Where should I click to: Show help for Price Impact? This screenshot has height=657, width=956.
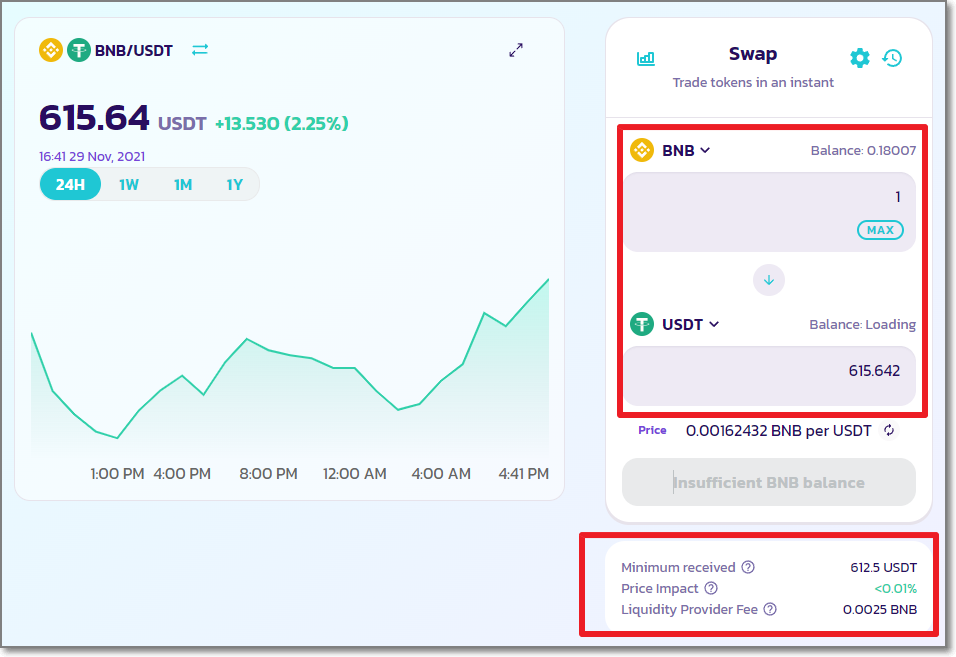tap(711, 588)
